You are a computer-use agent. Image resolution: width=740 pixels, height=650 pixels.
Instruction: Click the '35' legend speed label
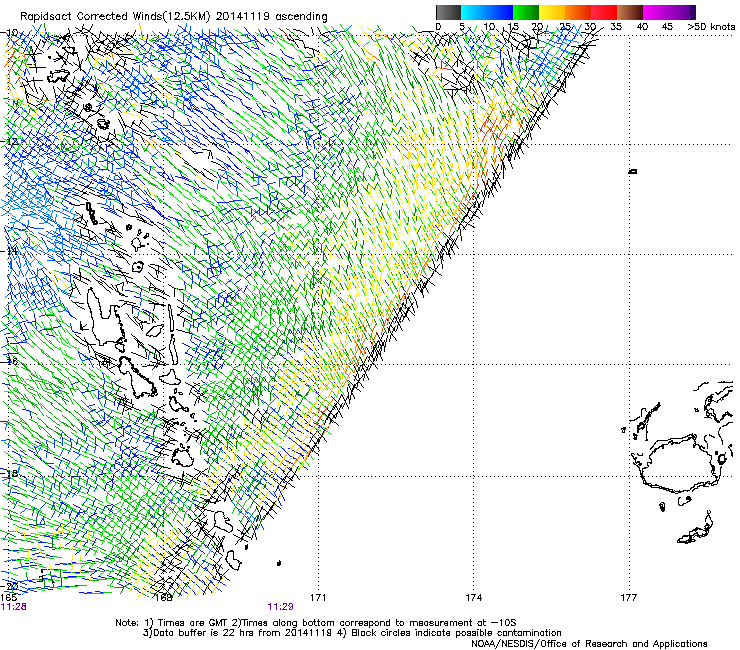pyautogui.click(x=616, y=27)
